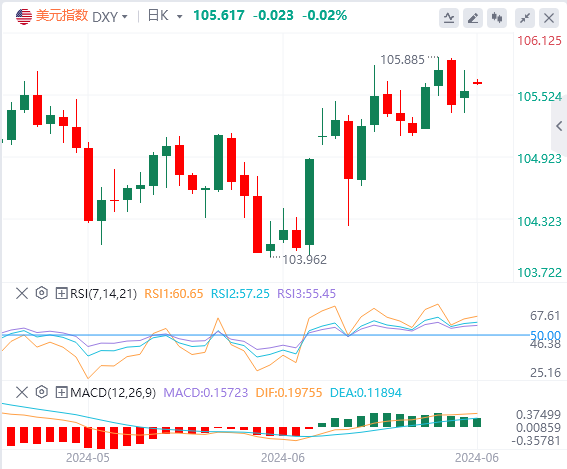Image resolution: width=567 pixels, height=469 pixels.
Task: Click the 105.885 high price marker
Action: [x=402, y=60]
